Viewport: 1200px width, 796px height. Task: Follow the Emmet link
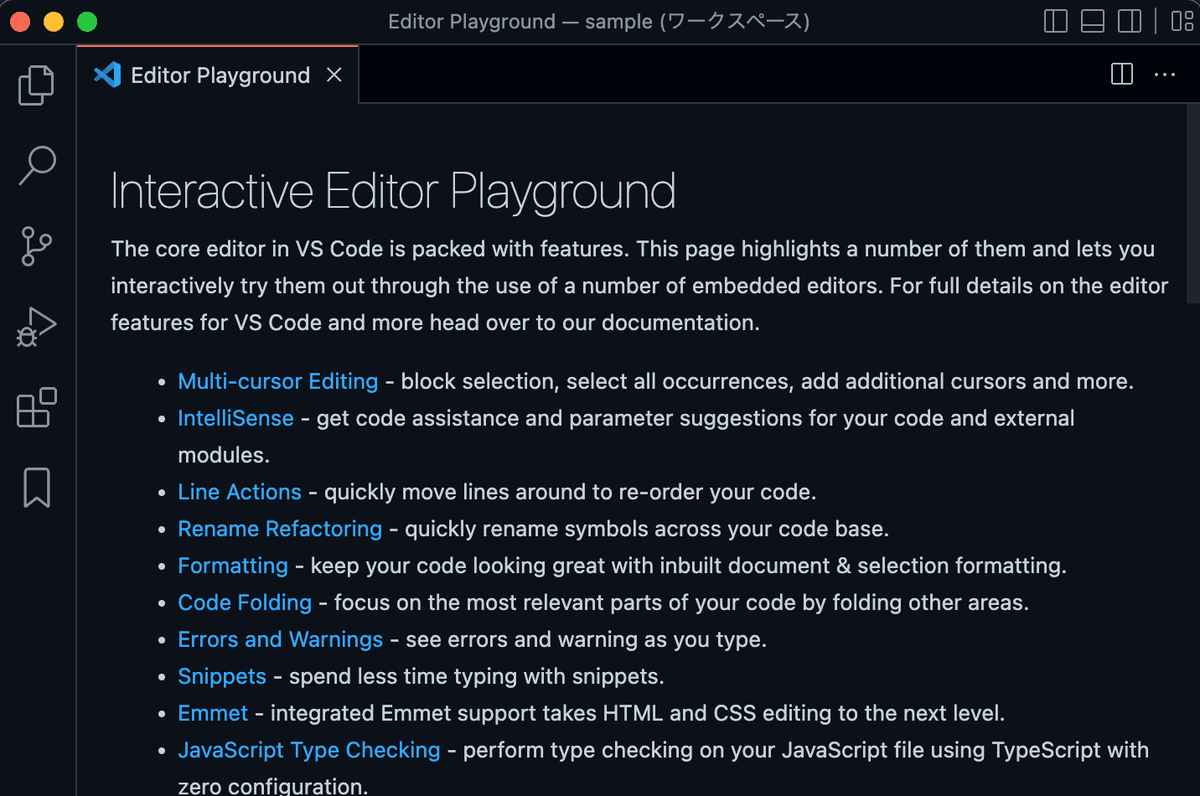tap(213, 713)
